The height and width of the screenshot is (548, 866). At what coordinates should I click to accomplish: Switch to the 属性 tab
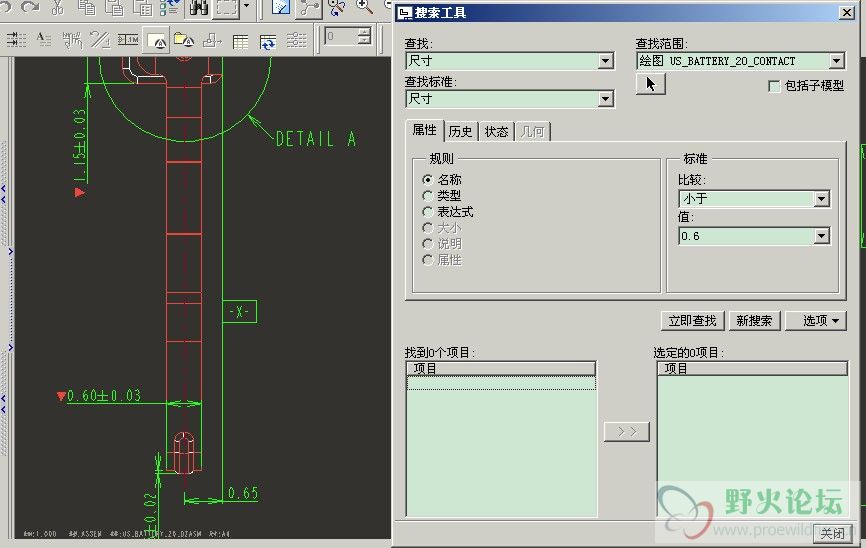click(424, 130)
